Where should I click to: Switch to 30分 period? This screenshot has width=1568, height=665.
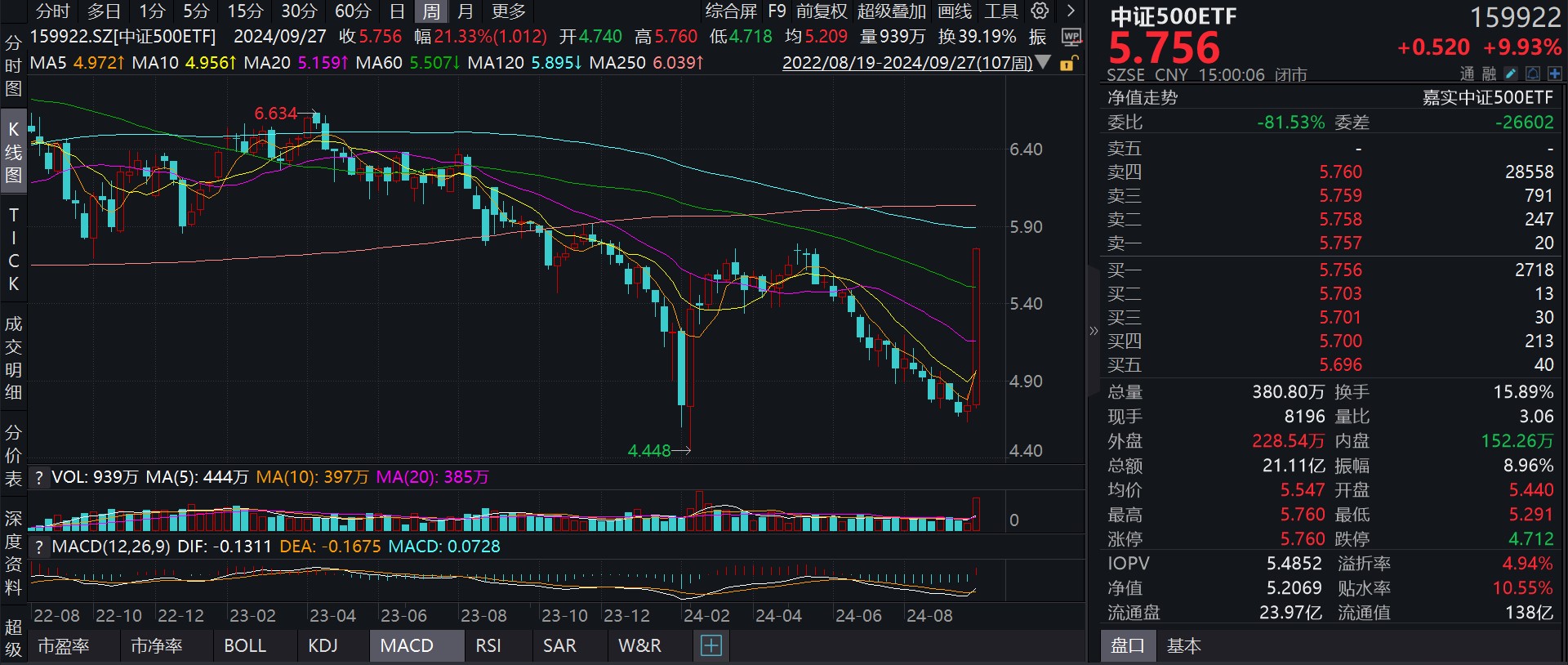[299, 11]
